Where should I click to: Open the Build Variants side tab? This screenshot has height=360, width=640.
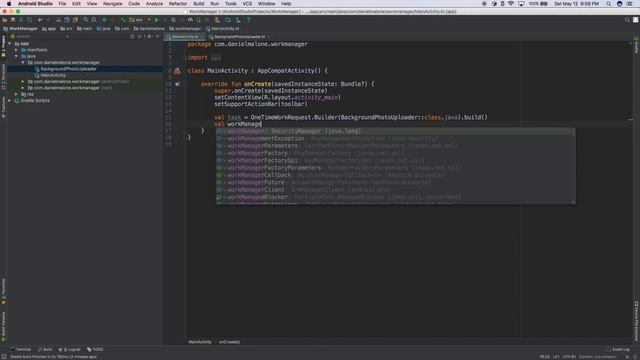click(x=3, y=326)
